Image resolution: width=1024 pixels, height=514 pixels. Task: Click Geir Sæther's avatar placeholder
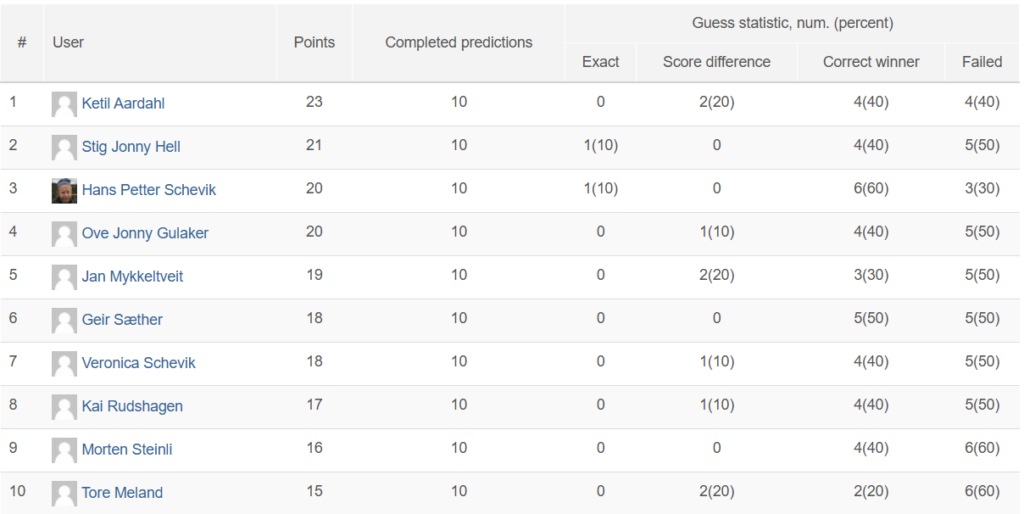pos(64,321)
